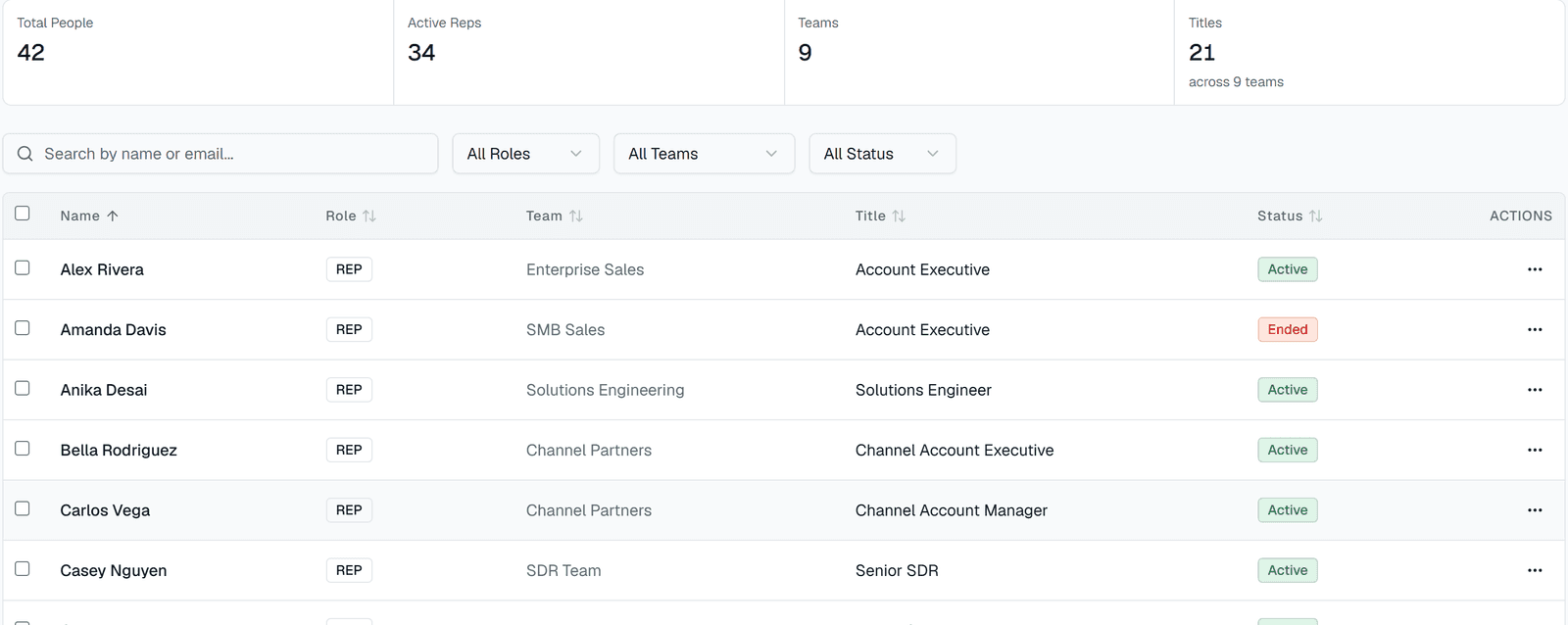Click the name Amanda Davis

[114, 330]
